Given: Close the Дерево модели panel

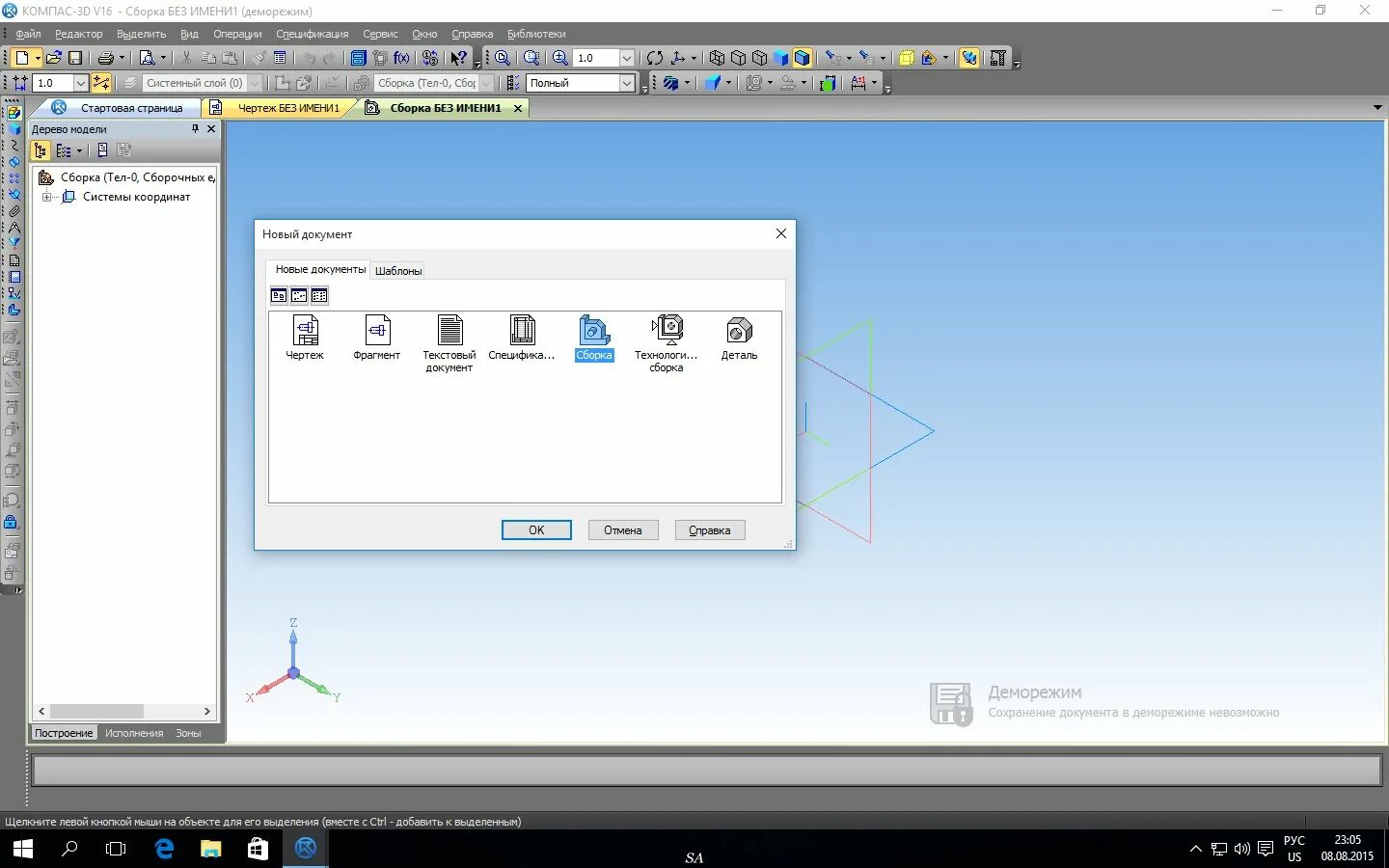Looking at the screenshot, I should coord(211,129).
